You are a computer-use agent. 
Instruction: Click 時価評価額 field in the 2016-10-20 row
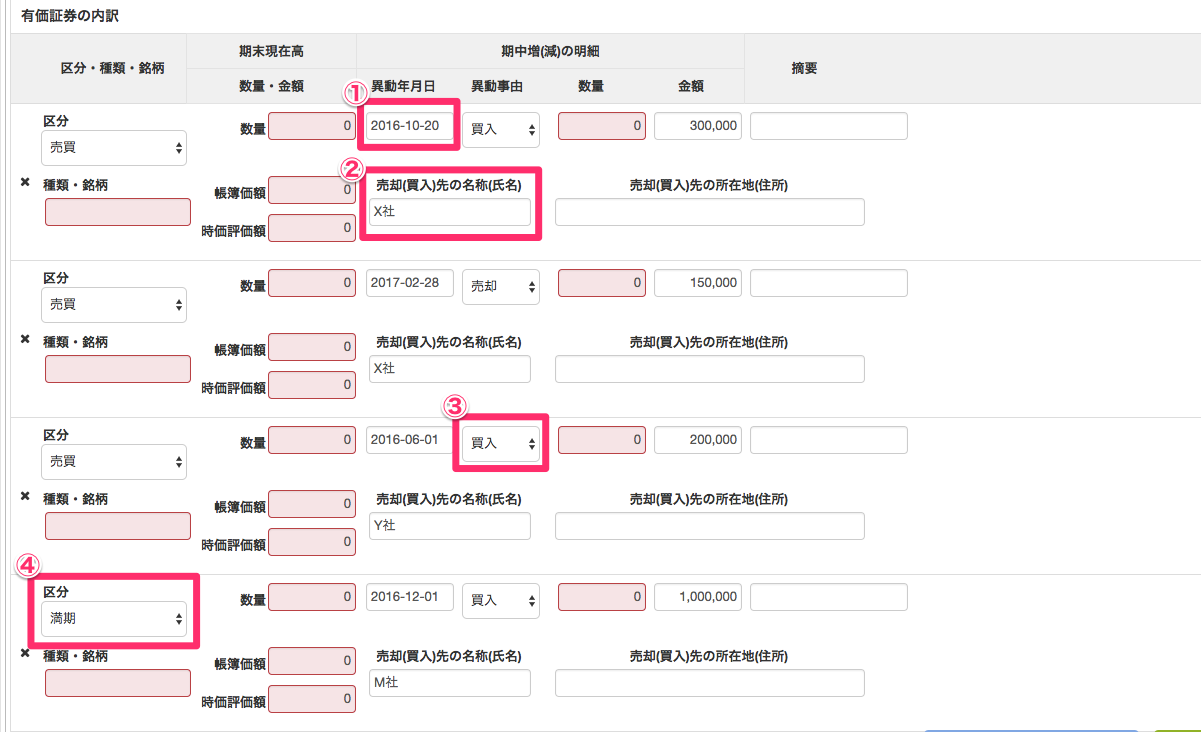[312, 228]
